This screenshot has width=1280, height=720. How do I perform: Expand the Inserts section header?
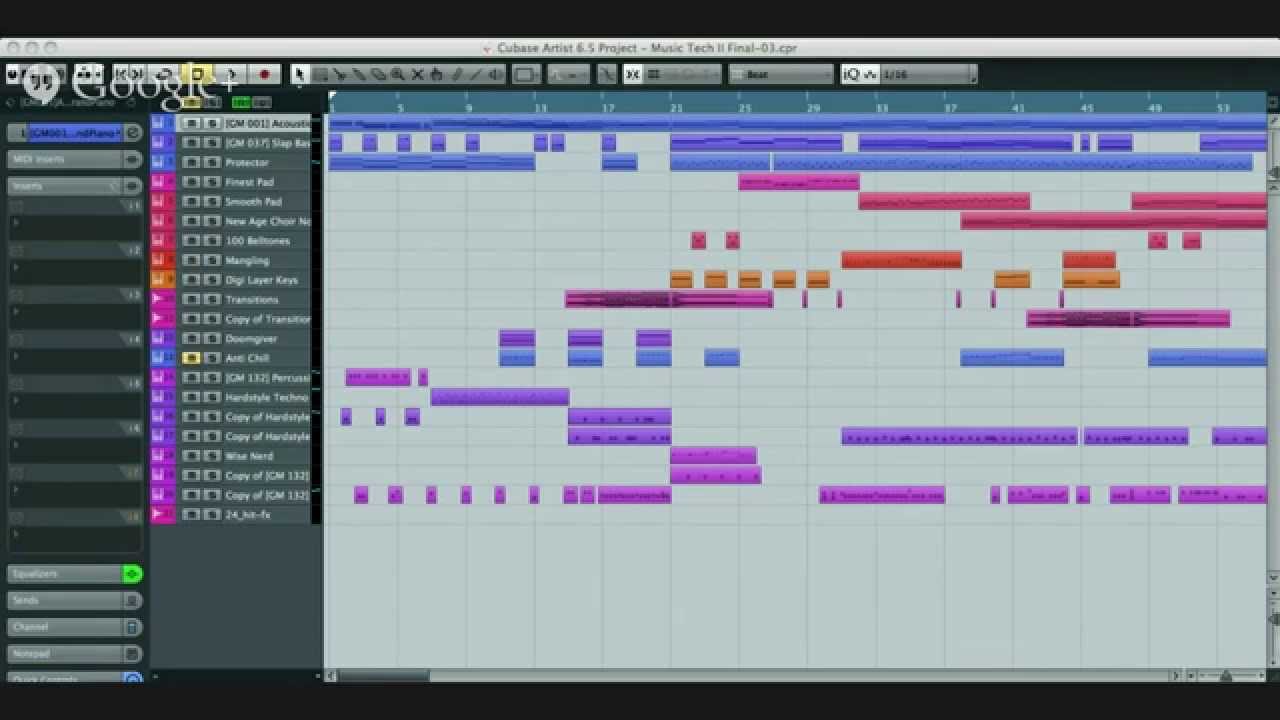point(64,186)
